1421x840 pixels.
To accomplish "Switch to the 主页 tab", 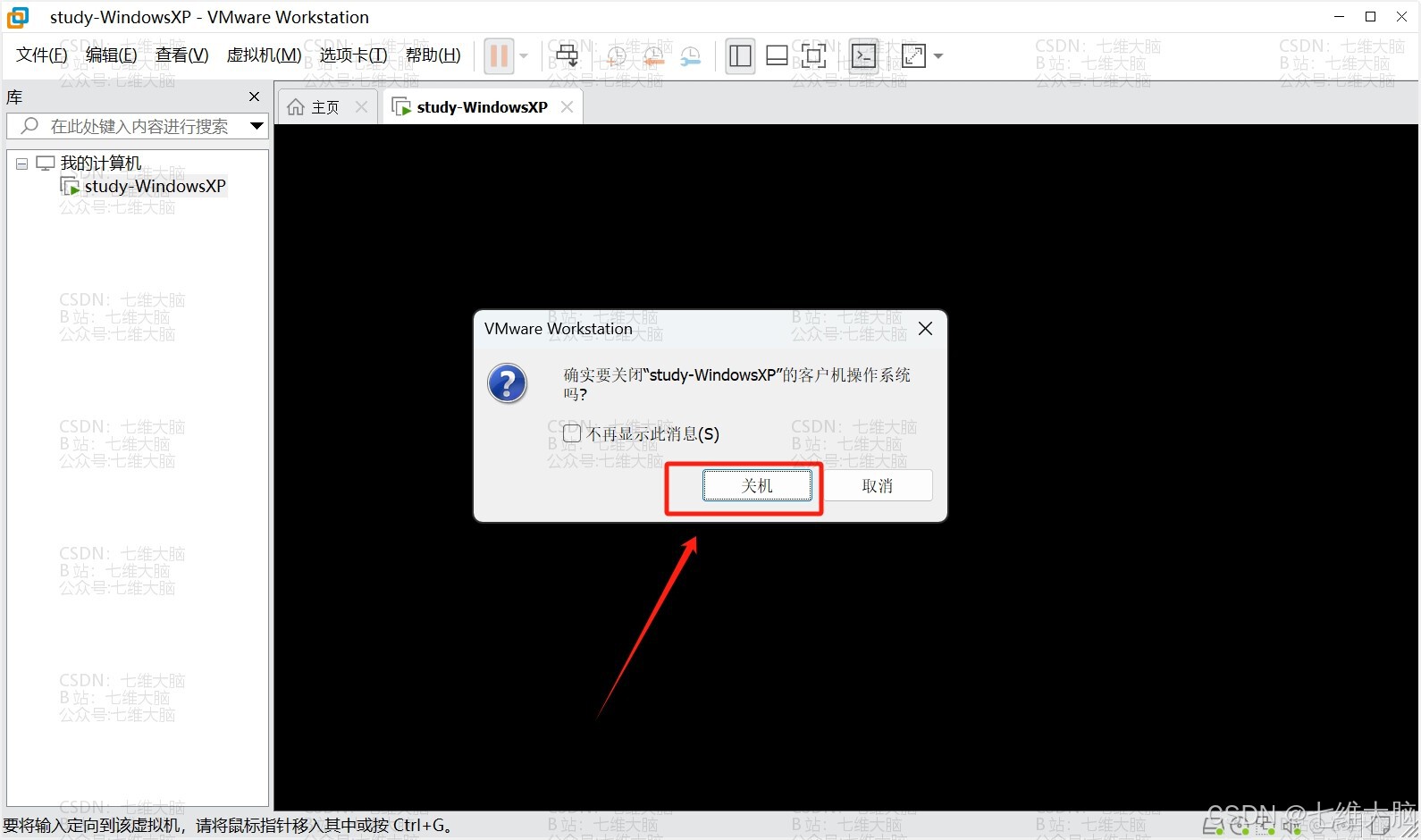I will (325, 107).
